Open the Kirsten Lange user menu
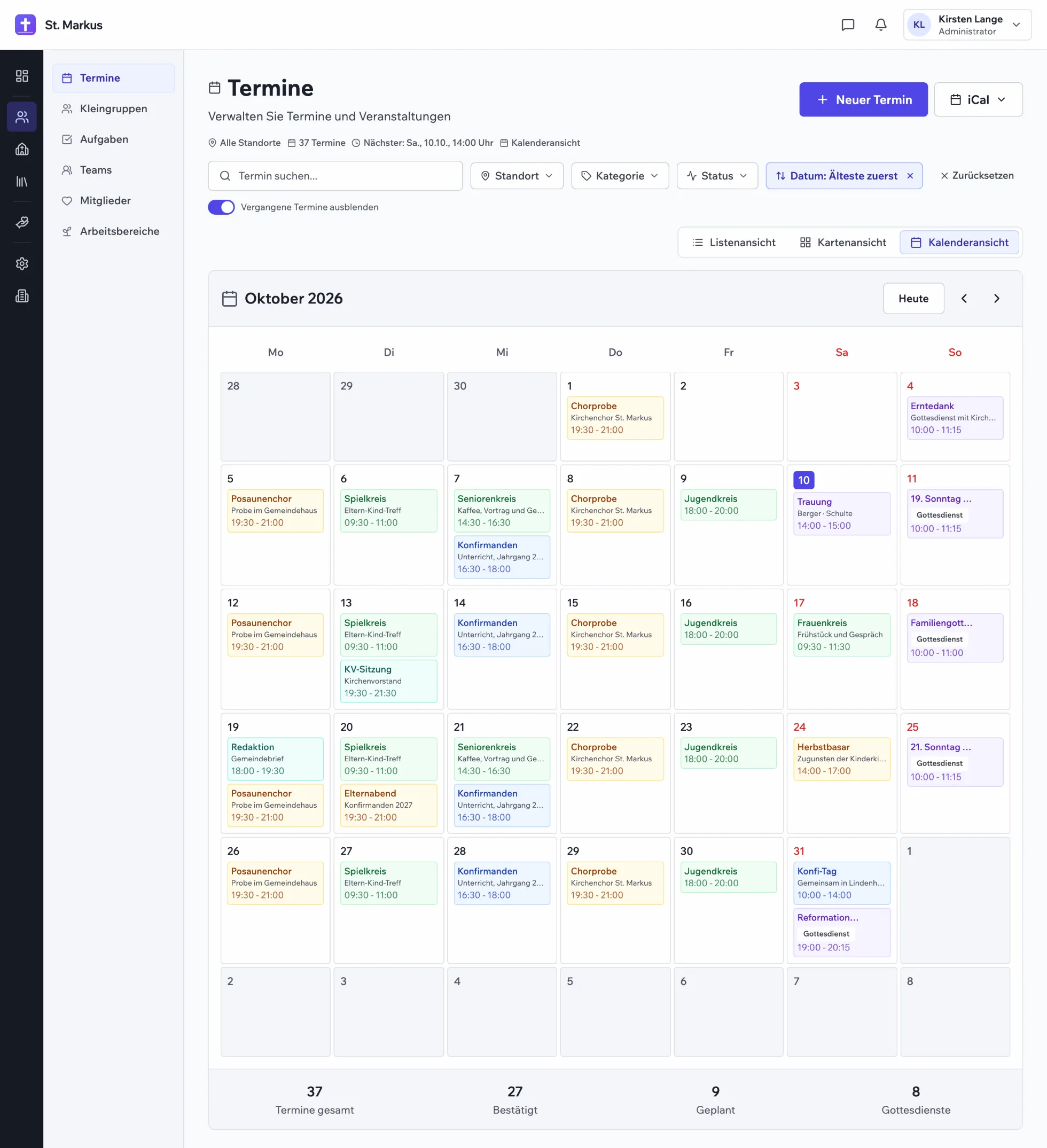 tap(967, 25)
